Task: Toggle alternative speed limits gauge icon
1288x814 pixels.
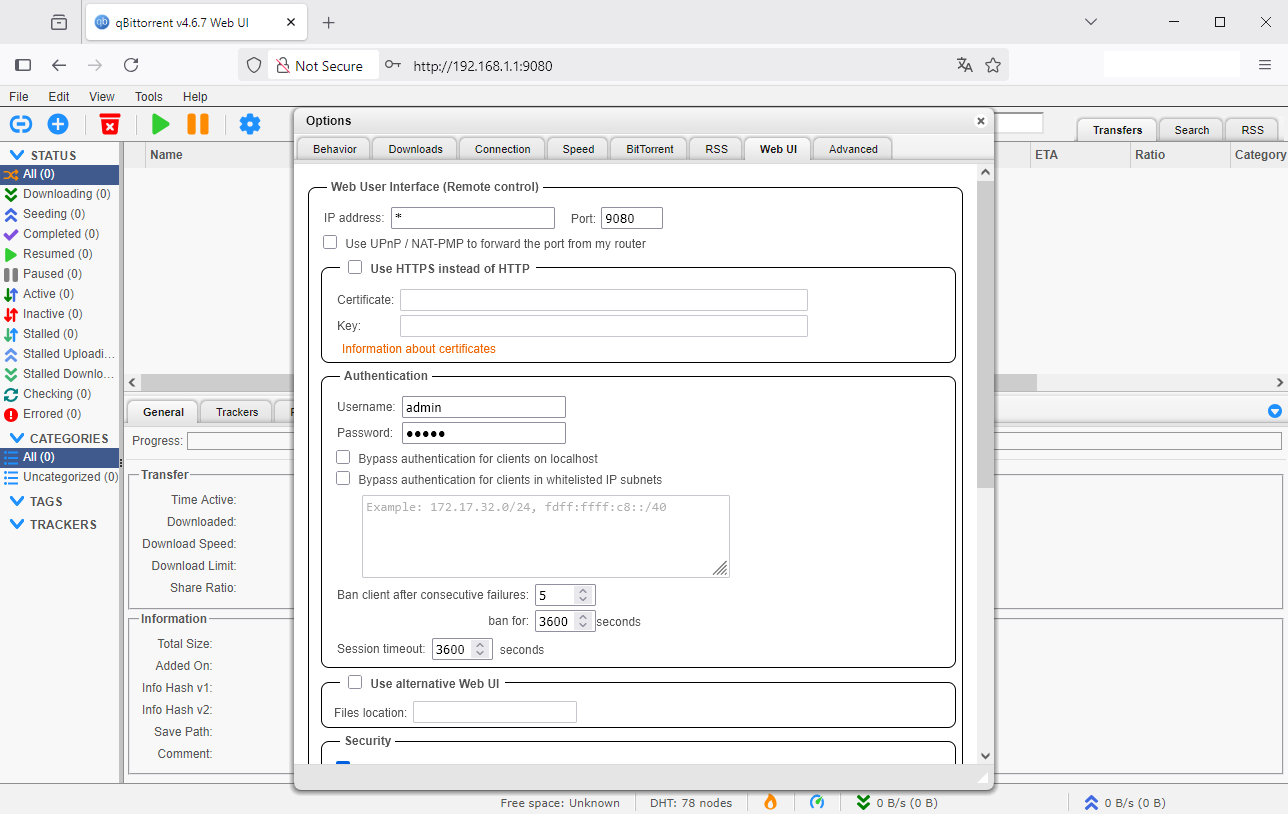Action: (x=817, y=802)
